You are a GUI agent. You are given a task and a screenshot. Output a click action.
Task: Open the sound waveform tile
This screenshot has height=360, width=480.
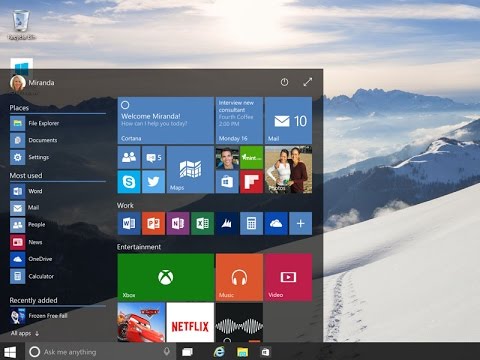239,322
